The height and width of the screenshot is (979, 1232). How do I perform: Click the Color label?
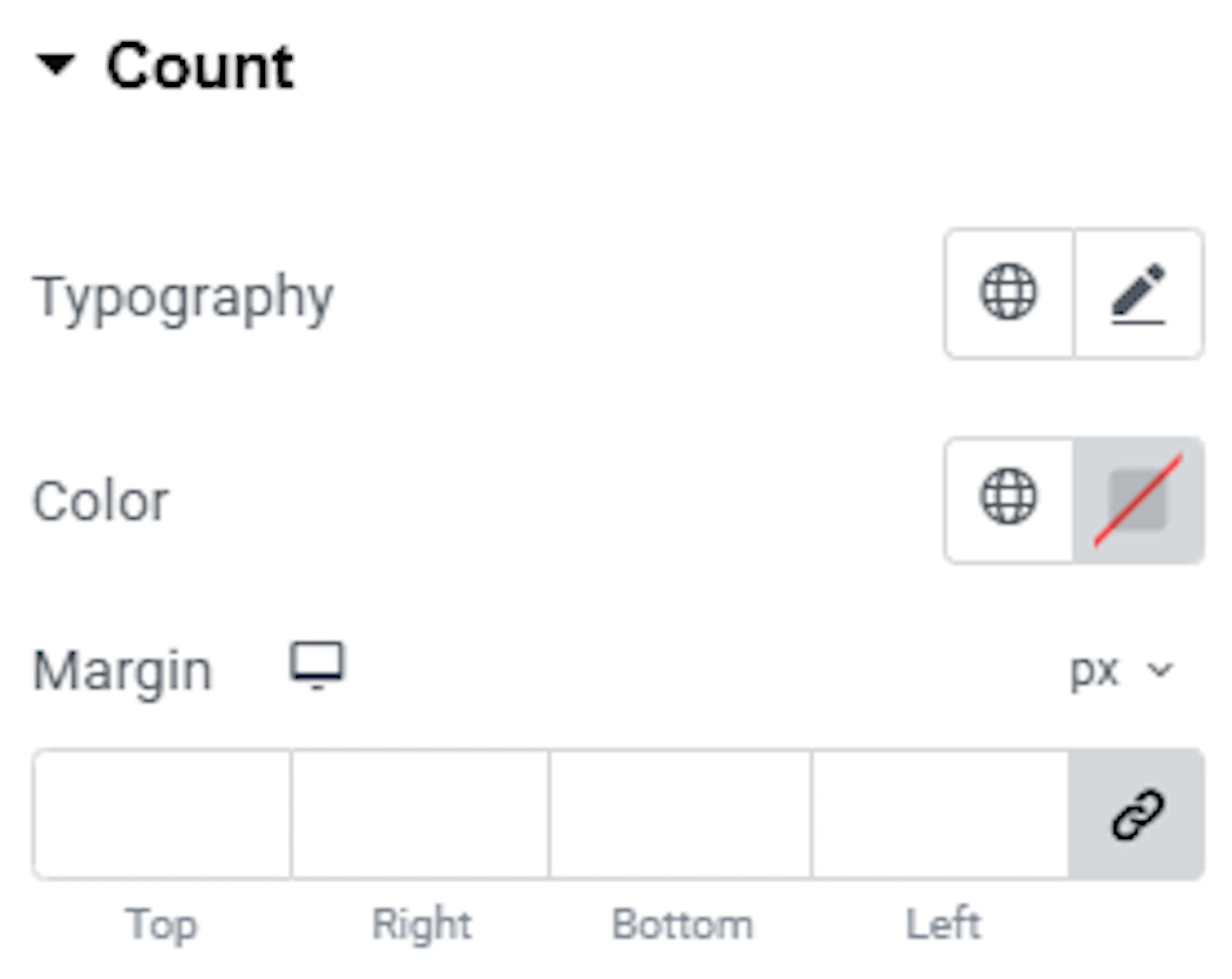click(101, 501)
